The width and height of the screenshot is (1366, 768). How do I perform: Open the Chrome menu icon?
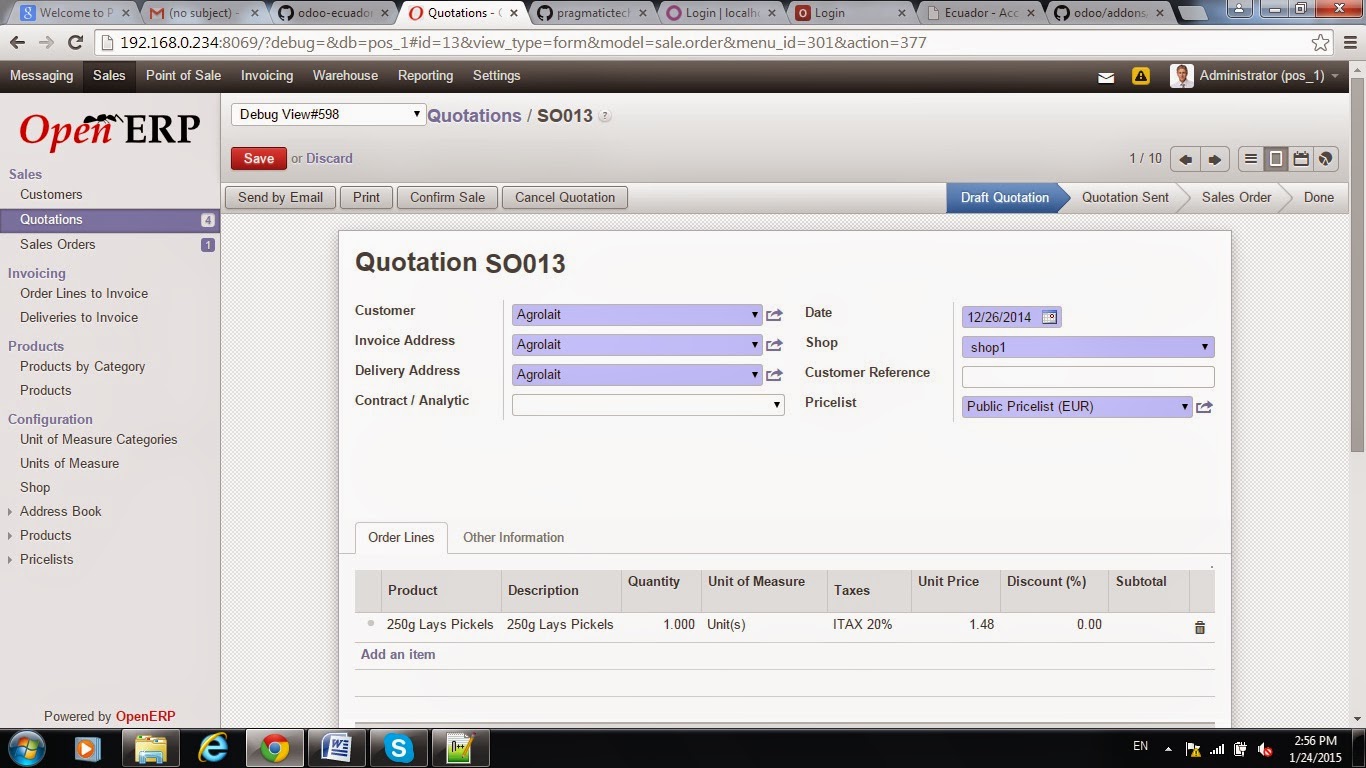(x=1349, y=43)
